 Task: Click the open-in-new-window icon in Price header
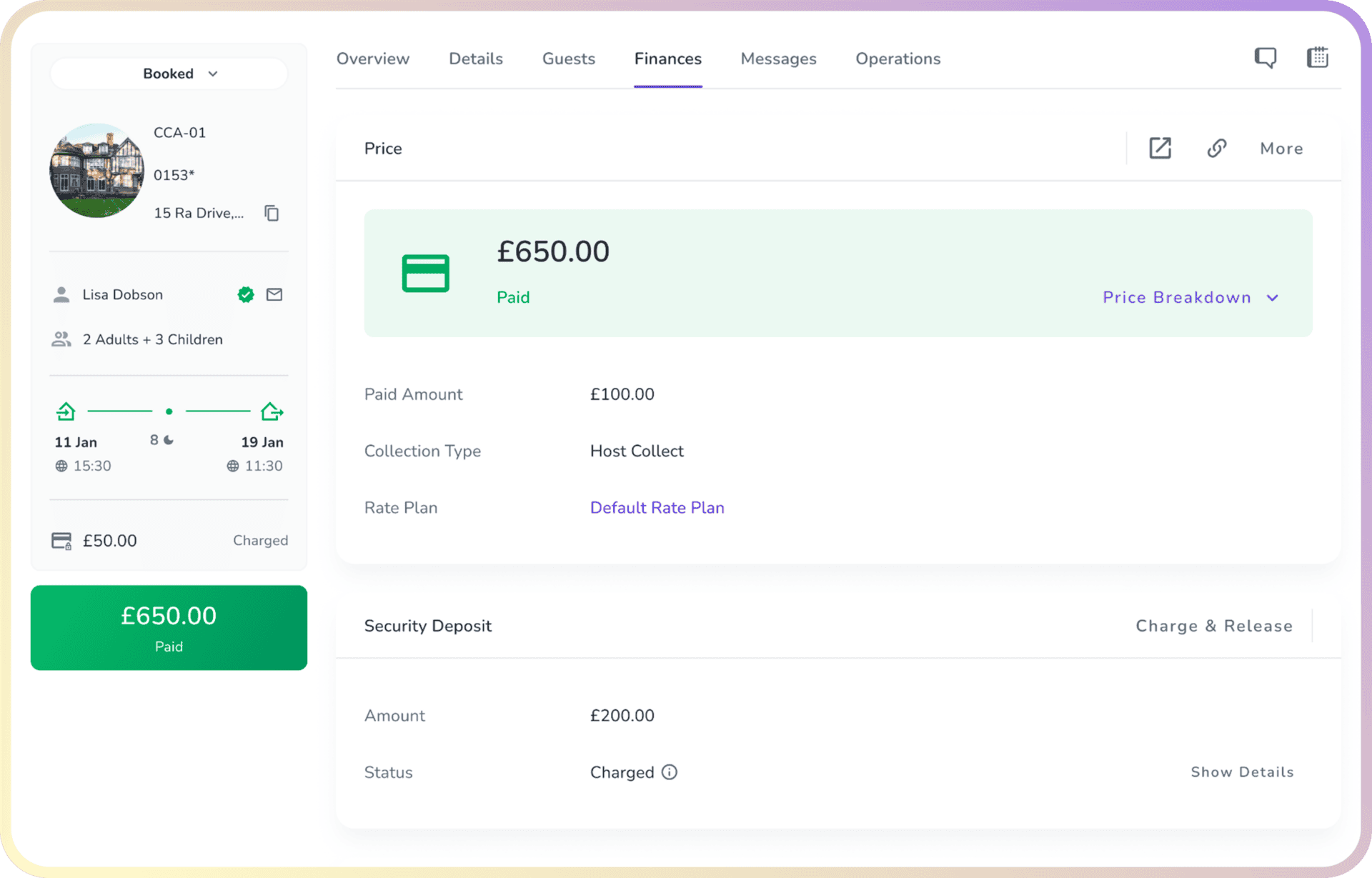[x=1160, y=149]
